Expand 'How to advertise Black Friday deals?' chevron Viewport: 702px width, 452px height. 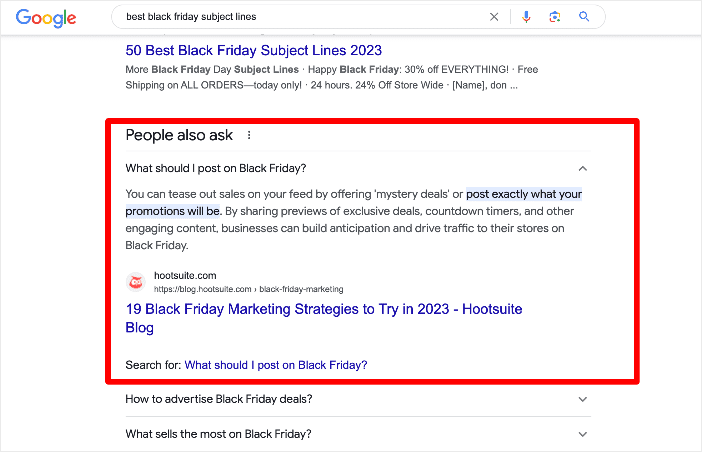pyautogui.click(x=582, y=399)
